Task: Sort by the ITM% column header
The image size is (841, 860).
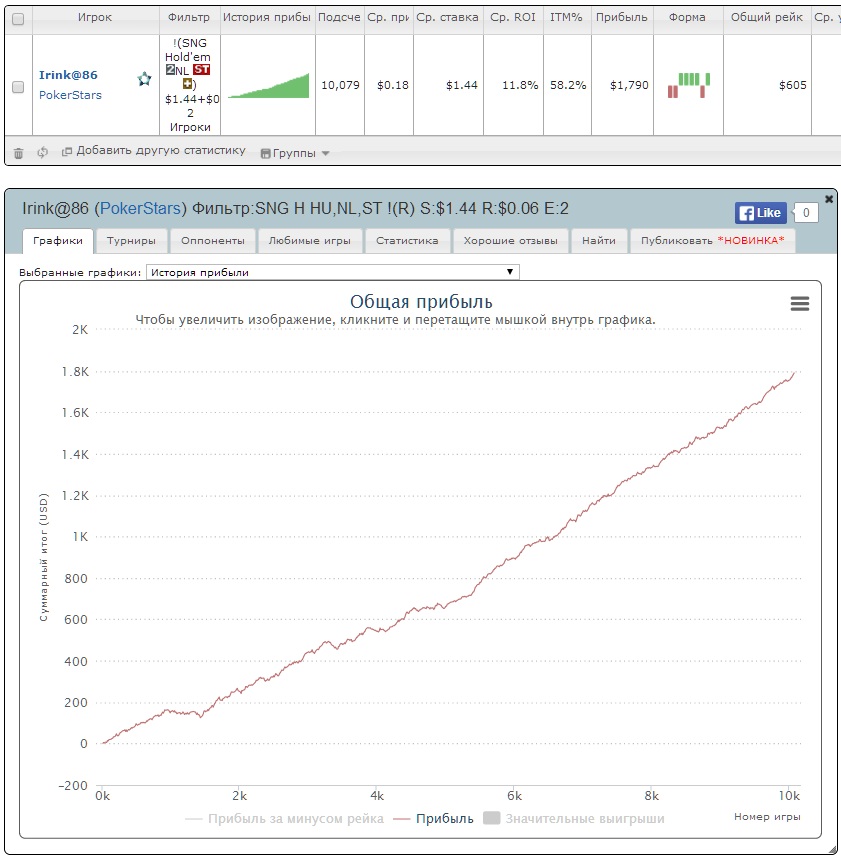Action: click(567, 18)
